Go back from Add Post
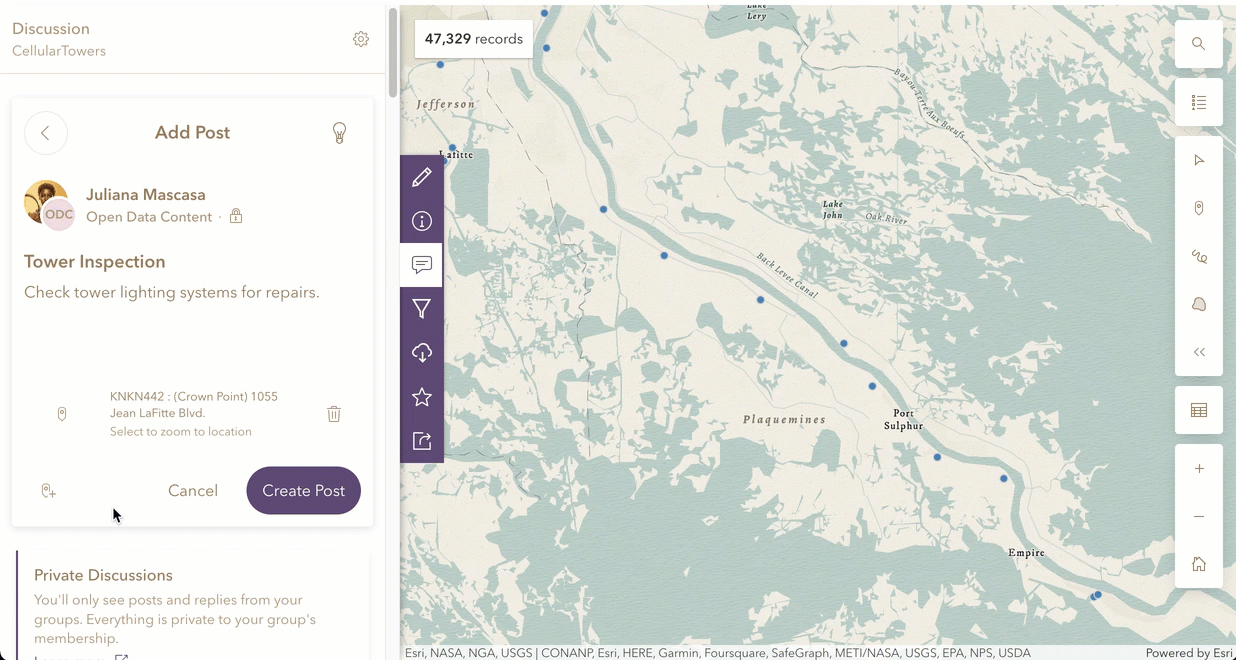This screenshot has height=660, width=1236. 46,133
